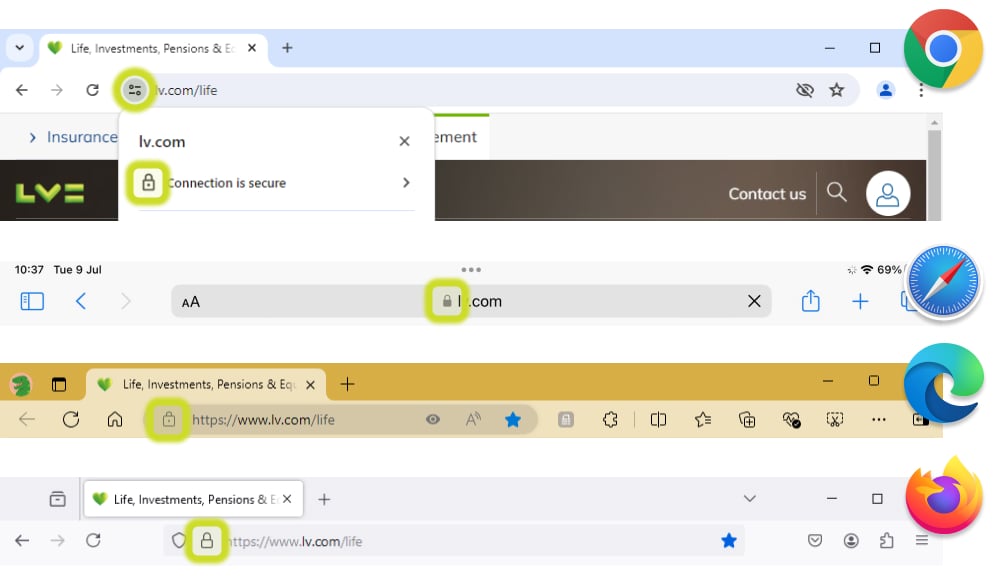995x580 pixels.
Task: Toggle Edge's eye tracking prevention icon
Action: (433, 419)
